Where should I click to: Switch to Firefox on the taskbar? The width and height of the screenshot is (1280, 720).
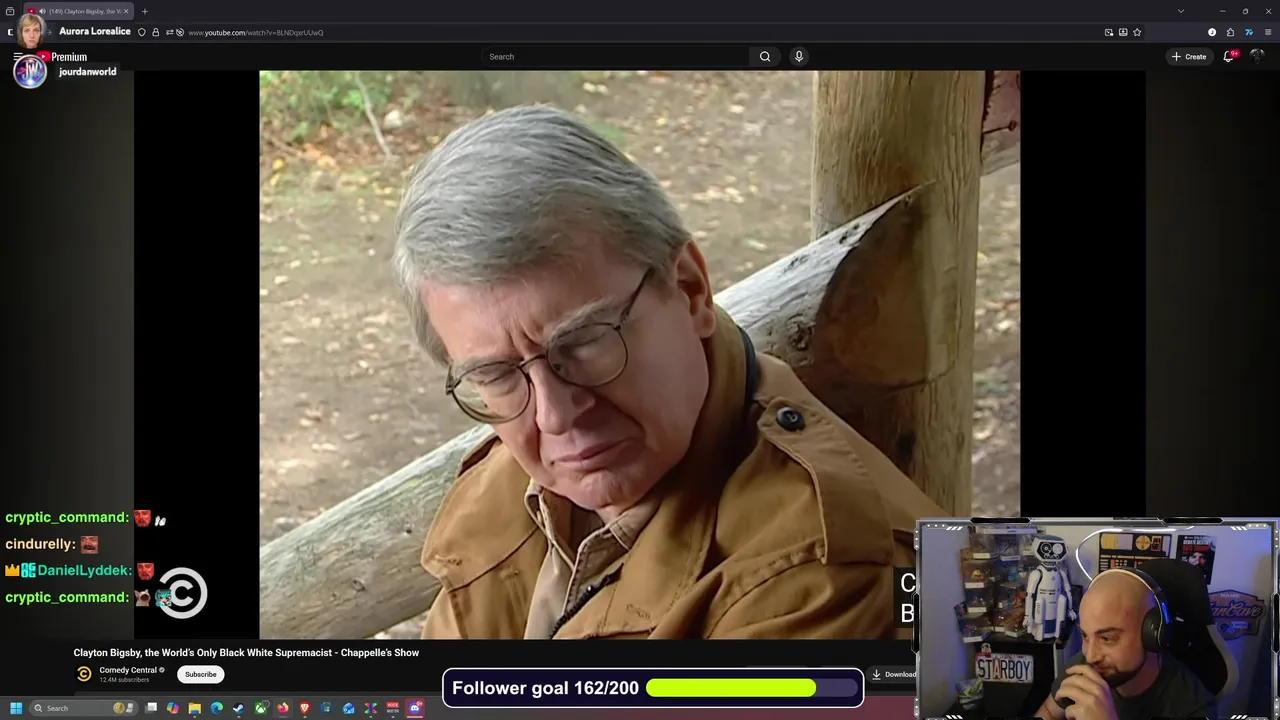click(x=283, y=708)
